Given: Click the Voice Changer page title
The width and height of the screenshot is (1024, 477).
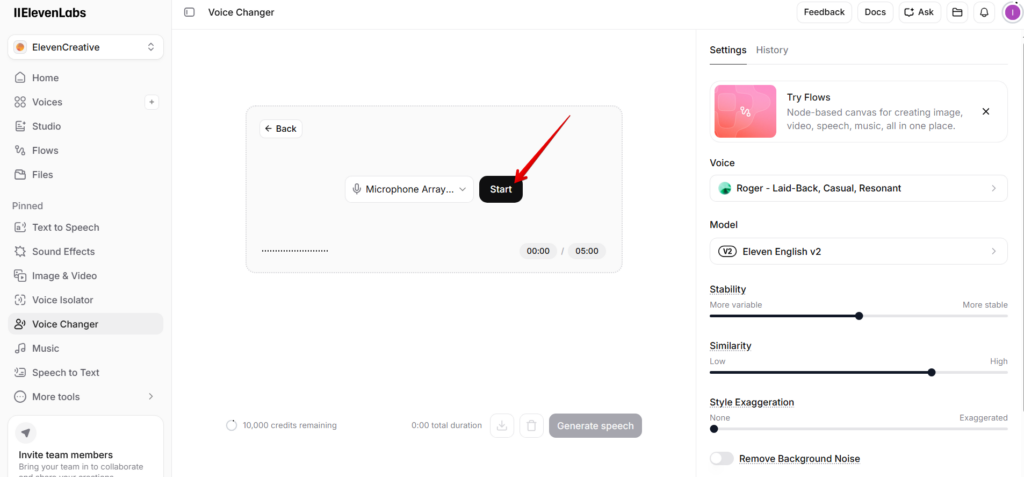Looking at the screenshot, I should pos(241,12).
